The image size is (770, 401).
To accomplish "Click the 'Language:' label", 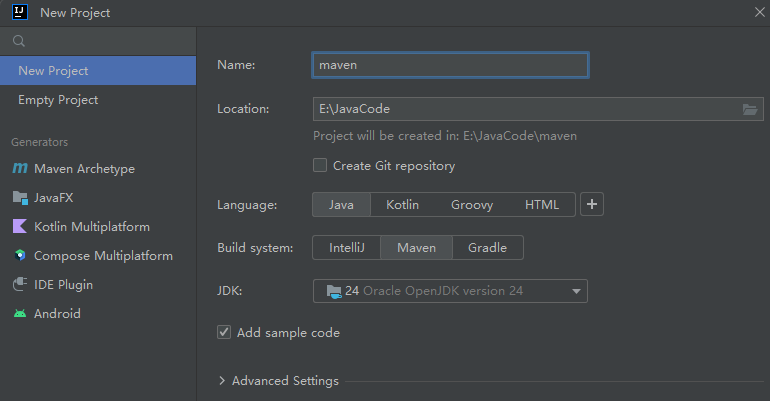I will 247,205.
